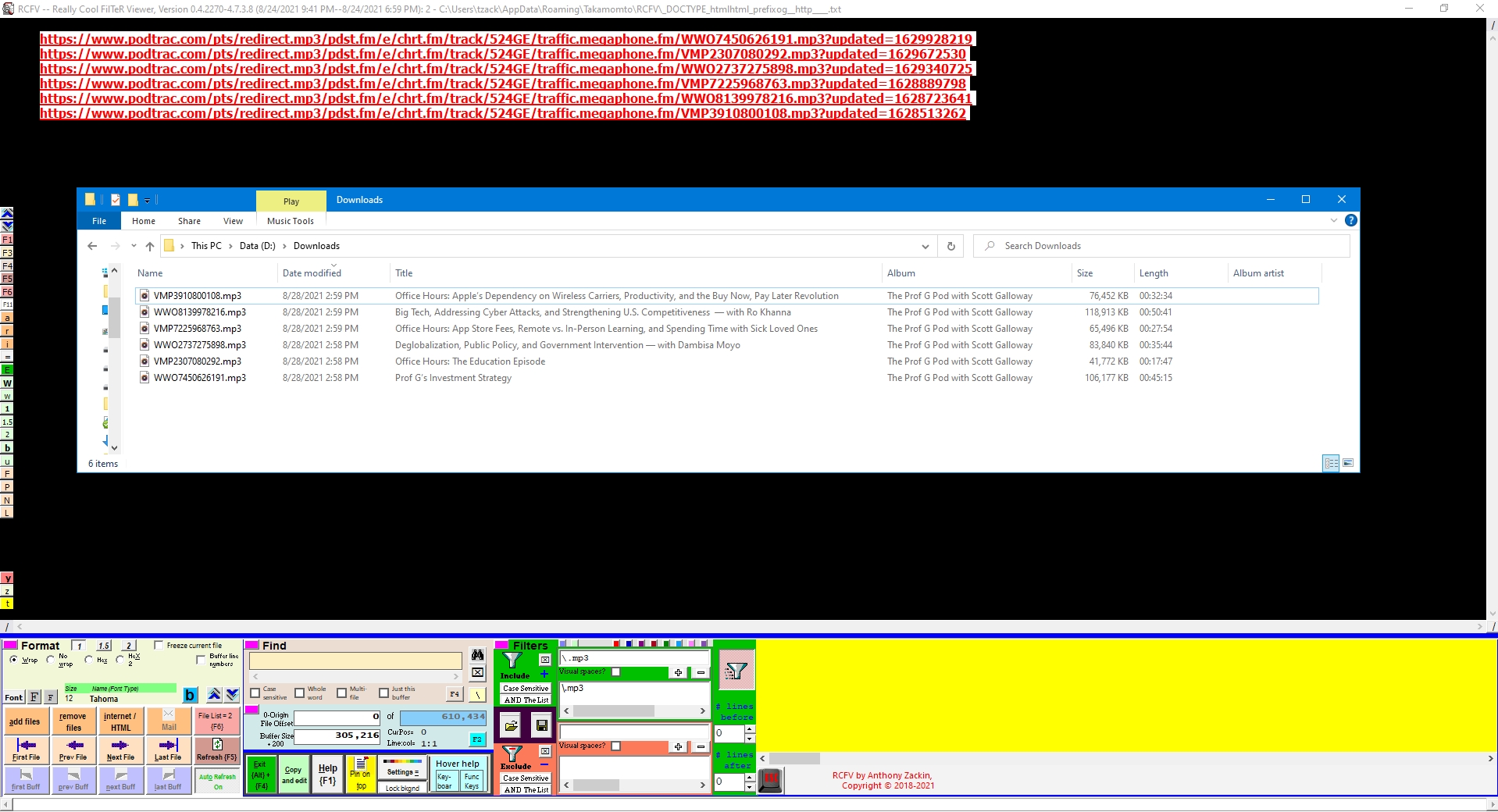
Task: Click the double down-arrow font size icon
Action: click(x=232, y=694)
